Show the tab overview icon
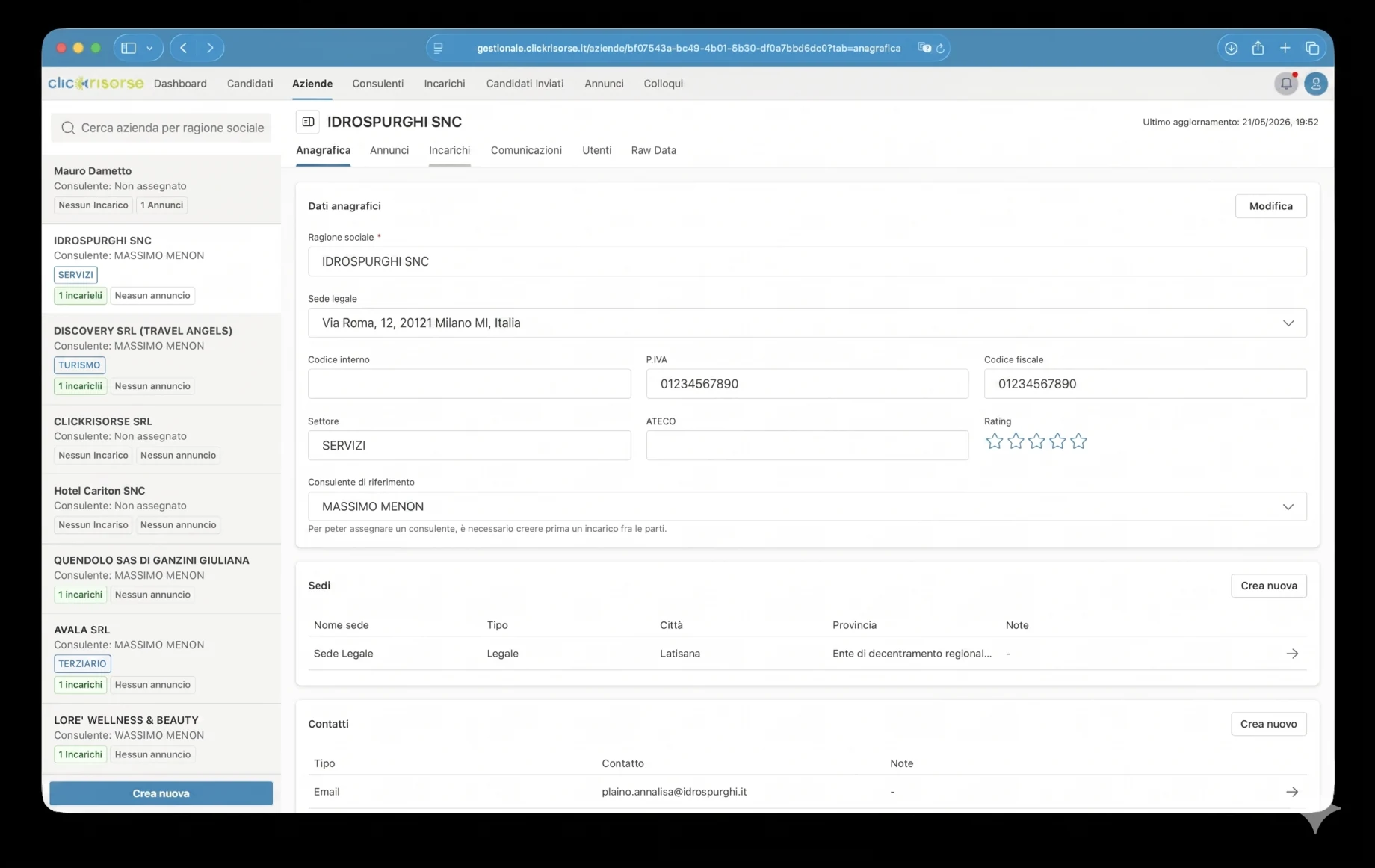The height and width of the screenshot is (868, 1375). [1312, 48]
